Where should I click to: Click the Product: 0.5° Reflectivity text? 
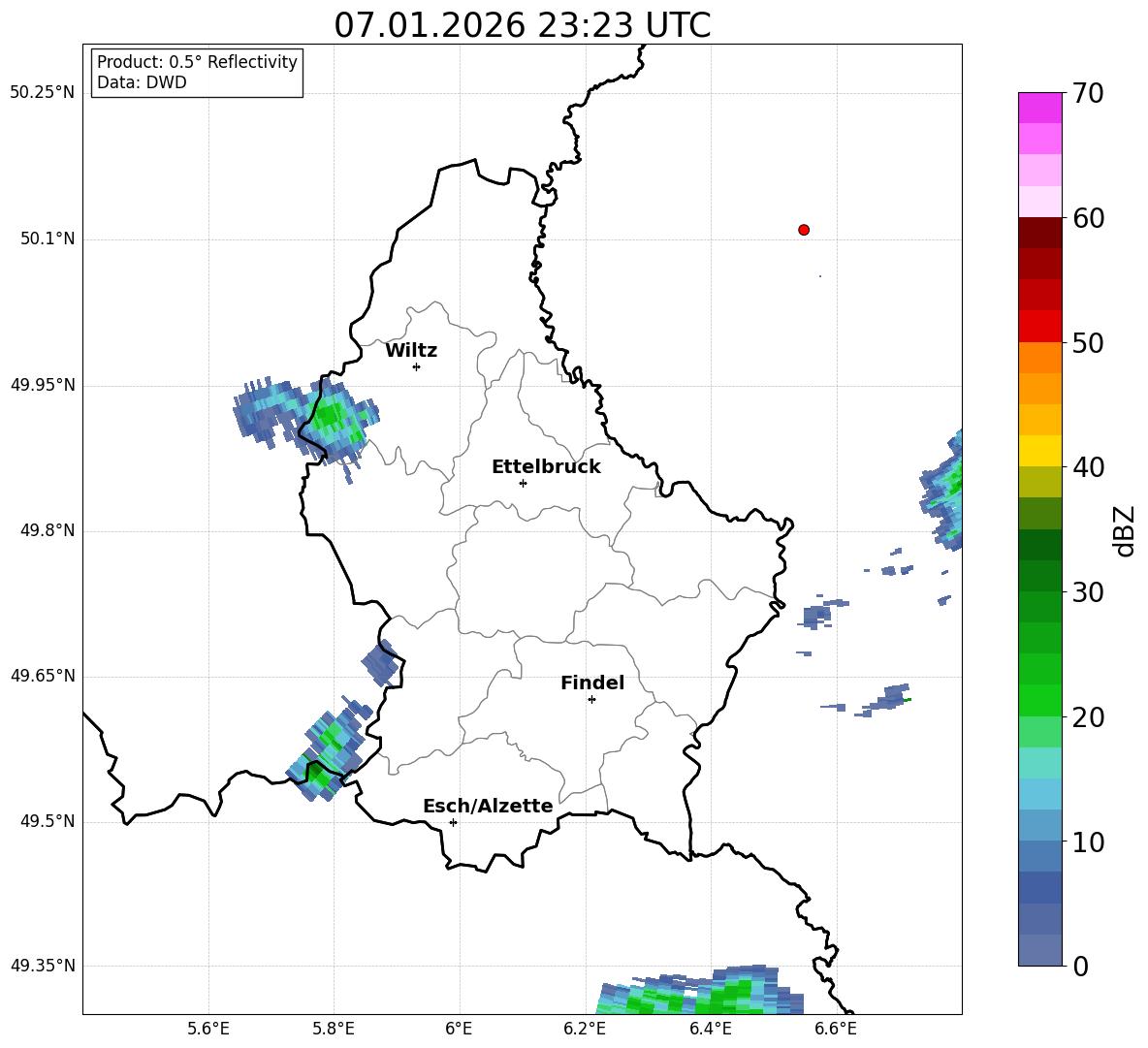(197, 62)
